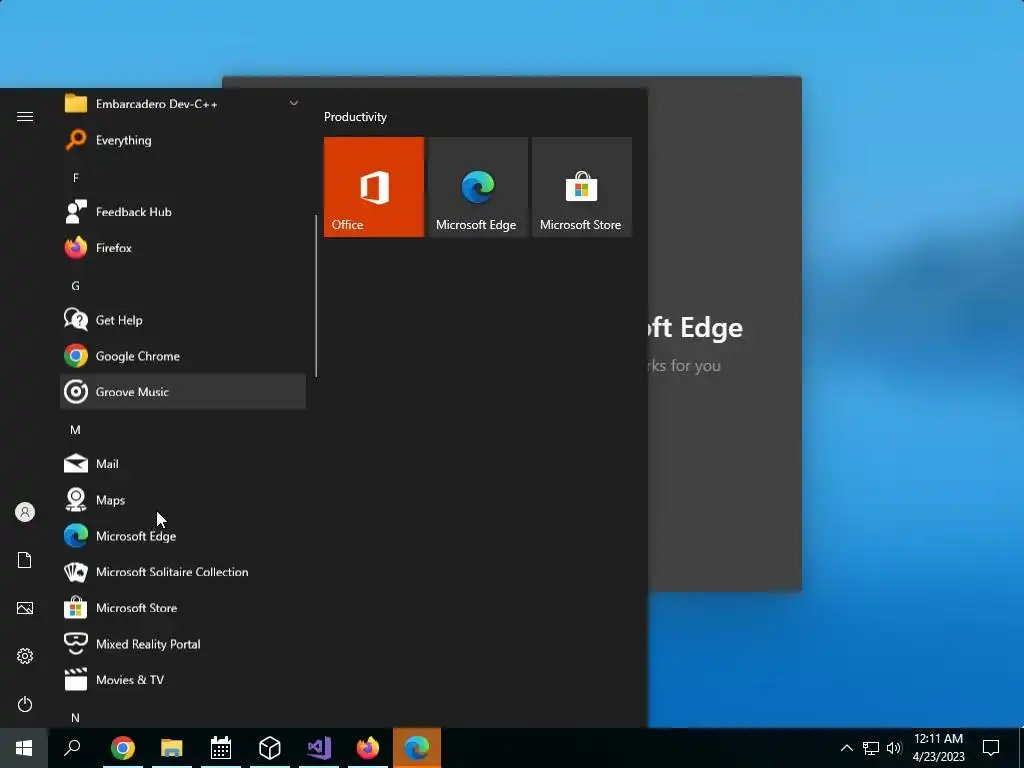Open the clock showing 12:11 AM

coord(938,748)
